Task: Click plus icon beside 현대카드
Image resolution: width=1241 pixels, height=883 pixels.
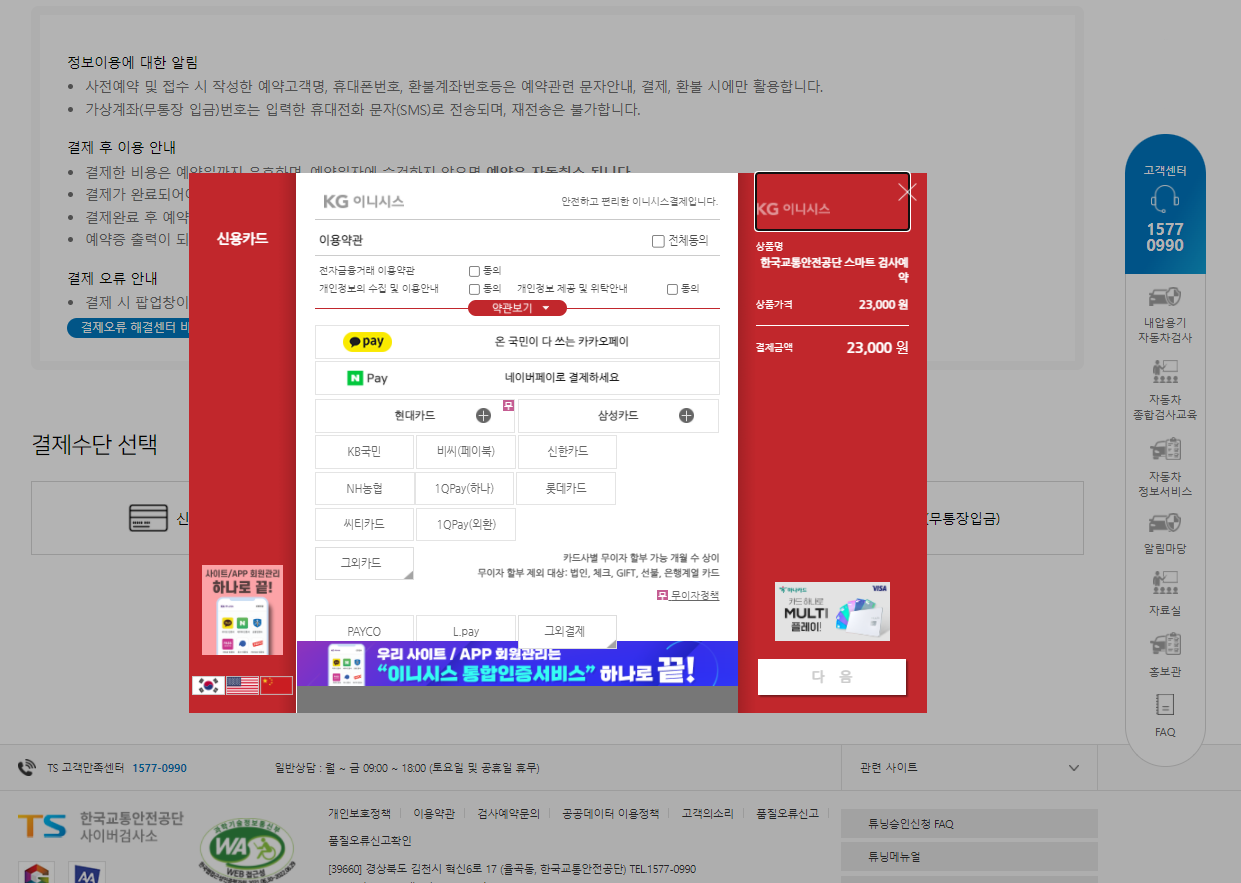Action: [483, 416]
